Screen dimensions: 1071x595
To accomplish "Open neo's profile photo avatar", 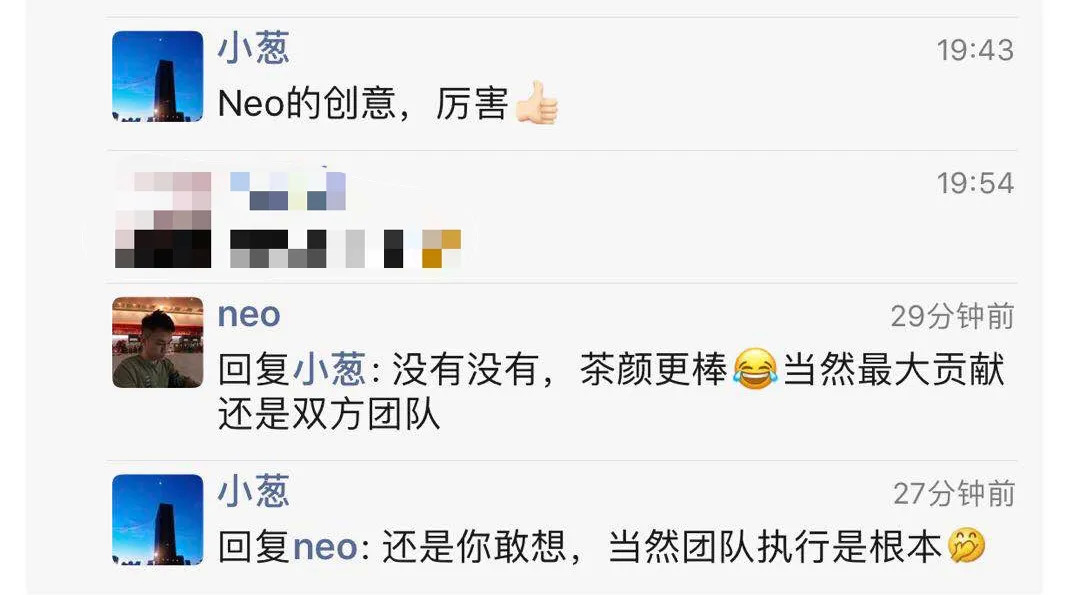I will [x=158, y=342].
